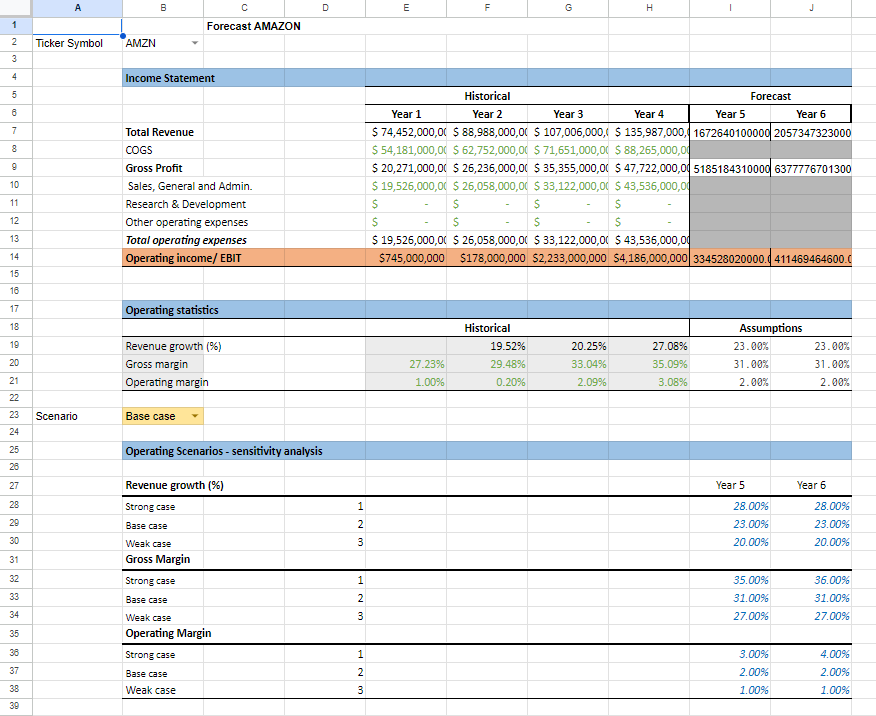Click Year 5 Strong case revenue growth 28.00%
876x716 pixels.
[730, 506]
